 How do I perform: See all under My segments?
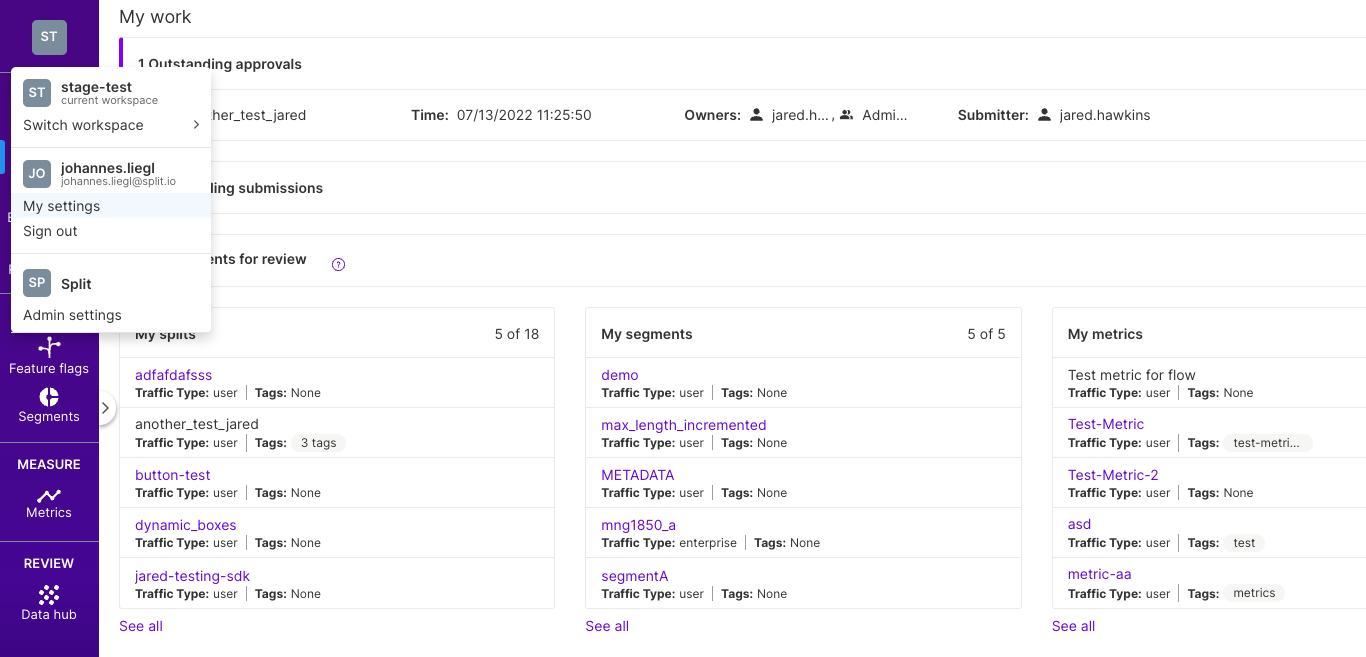pyautogui.click(x=607, y=626)
